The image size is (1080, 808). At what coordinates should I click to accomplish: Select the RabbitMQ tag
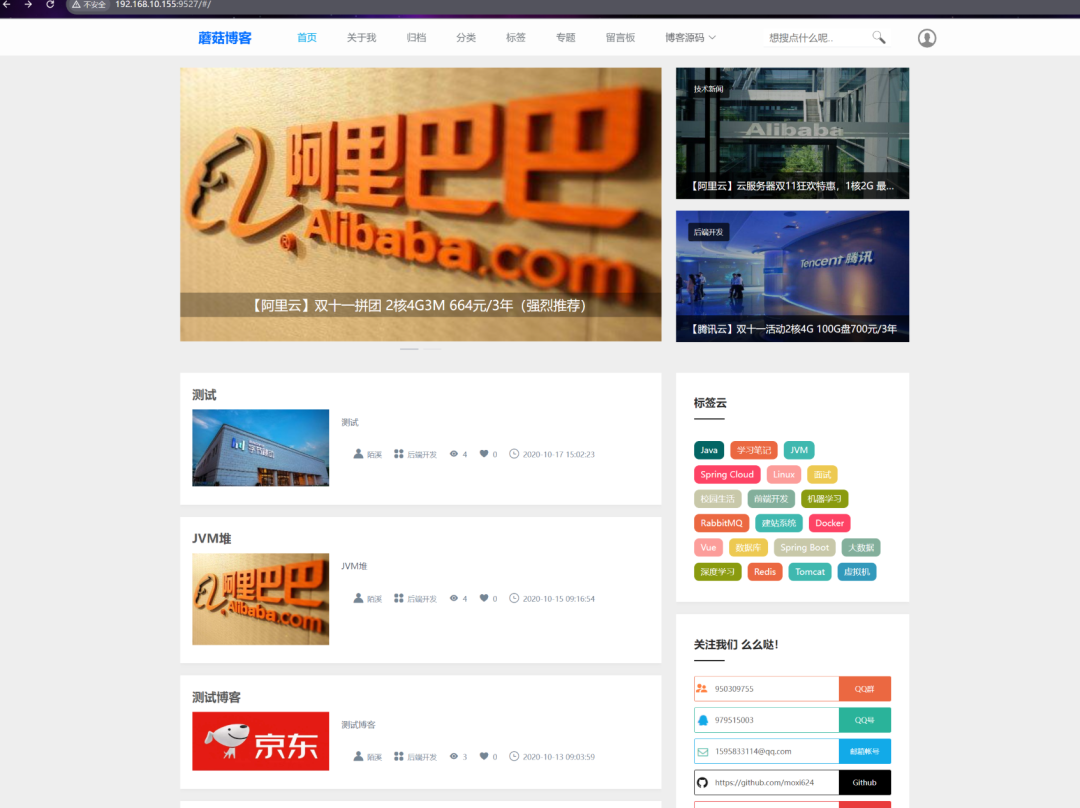721,523
